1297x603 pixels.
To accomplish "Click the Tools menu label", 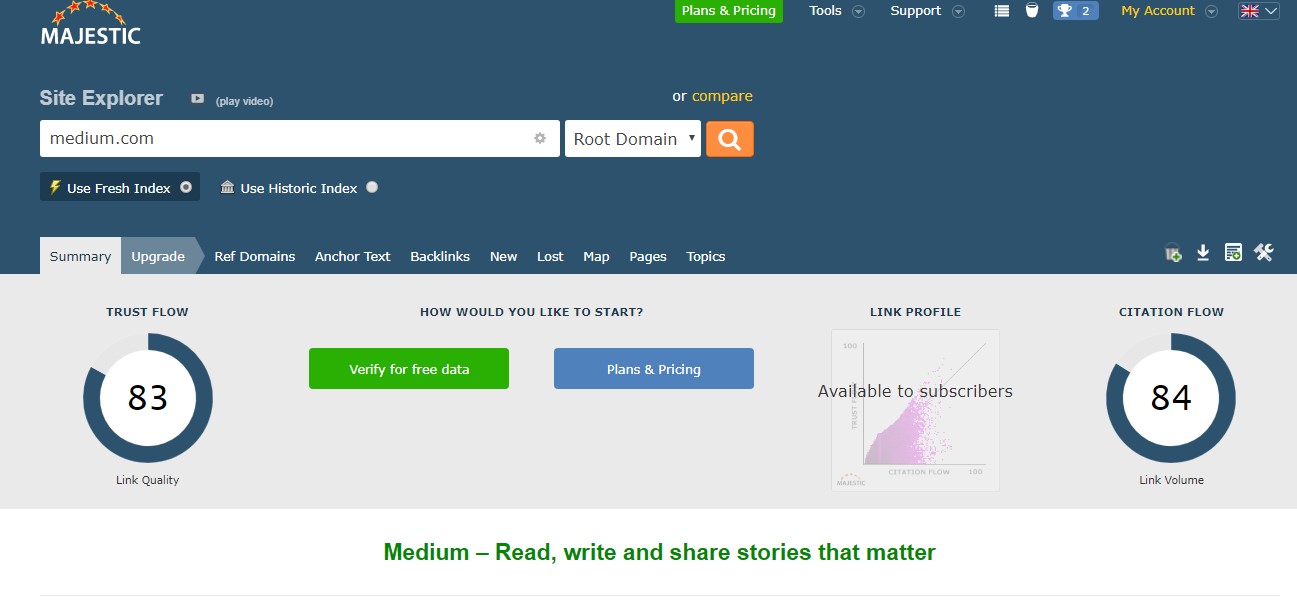I will (x=826, y=11).
